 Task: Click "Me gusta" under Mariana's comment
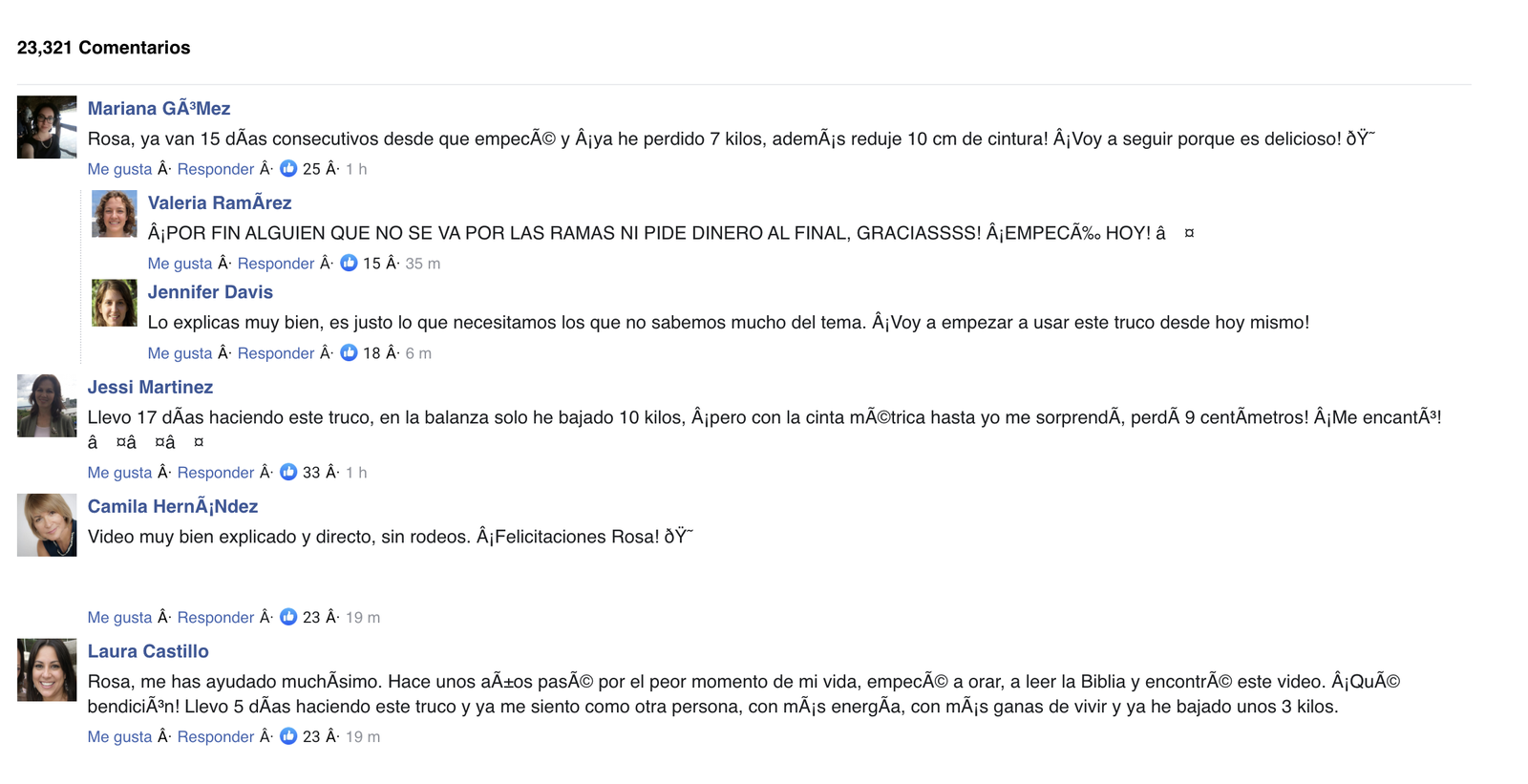[x=119, y=169]
